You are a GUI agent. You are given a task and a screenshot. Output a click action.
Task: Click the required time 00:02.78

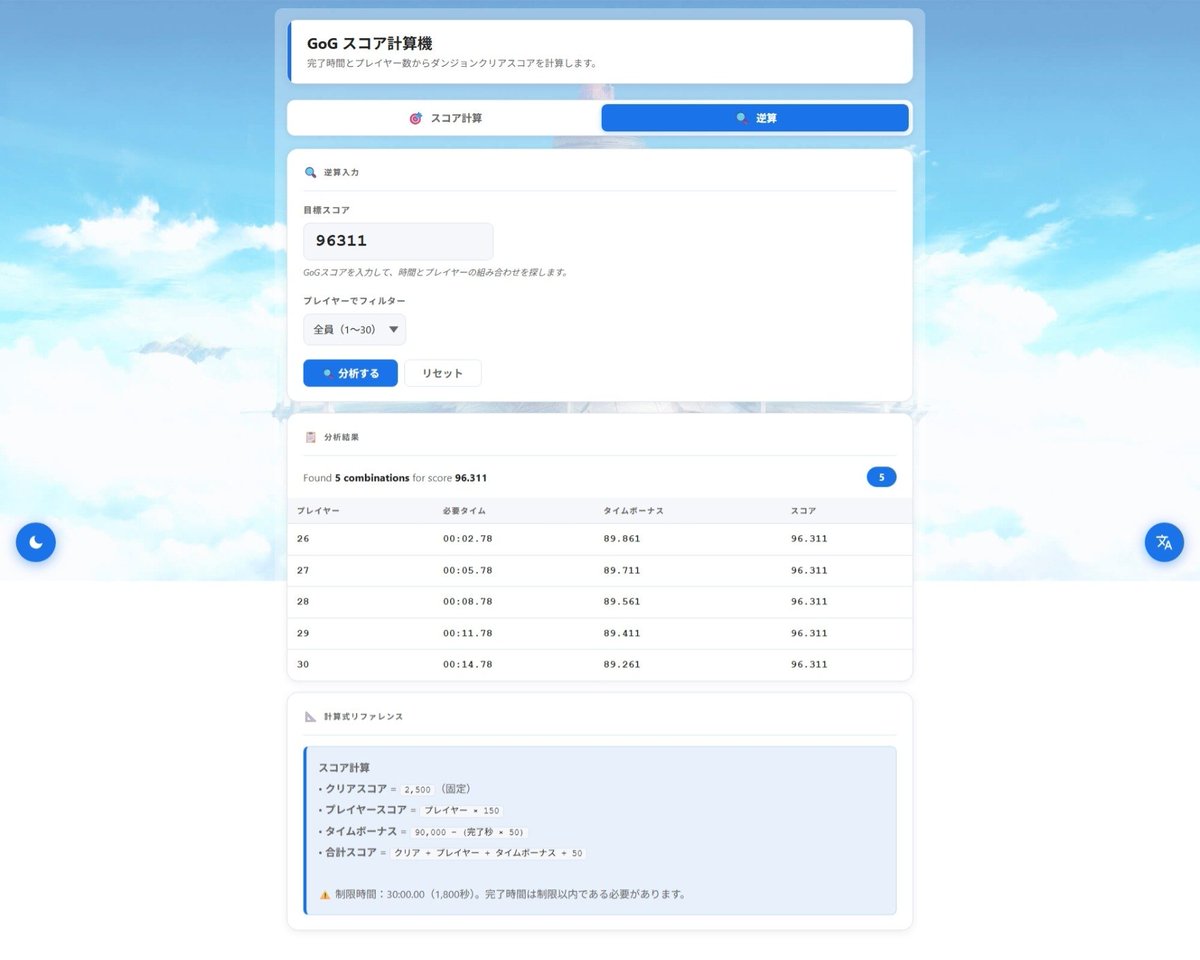(467, 539)
